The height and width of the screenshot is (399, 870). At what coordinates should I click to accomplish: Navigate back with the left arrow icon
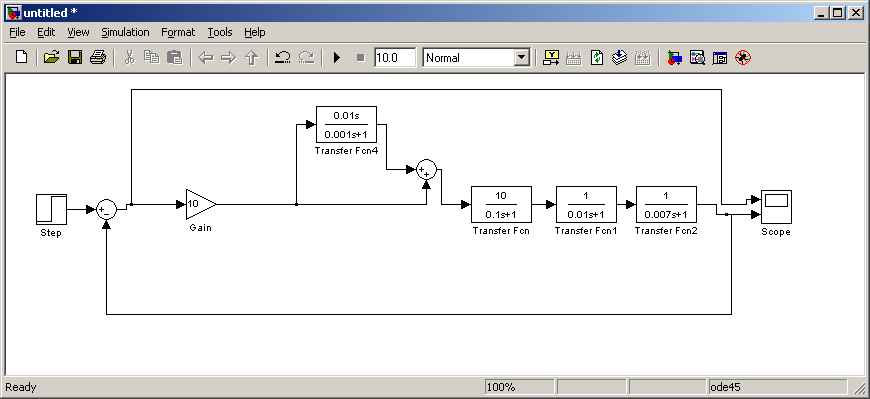206,57
